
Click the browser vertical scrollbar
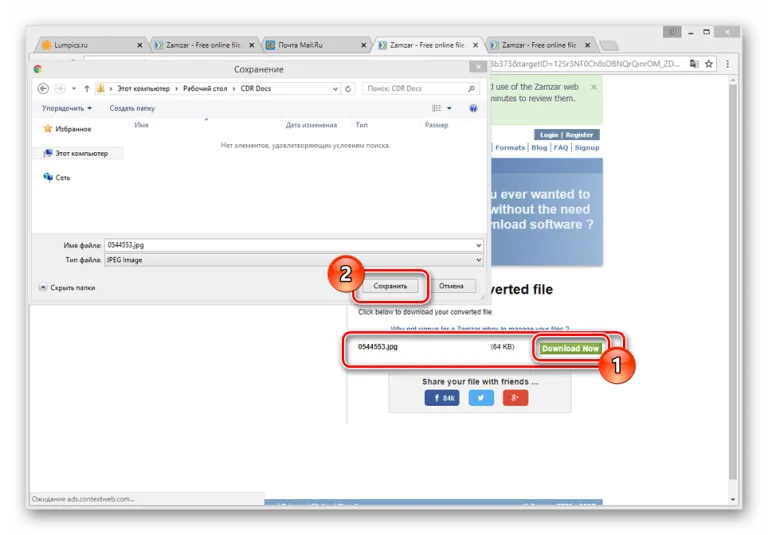[x=733, y=282]
